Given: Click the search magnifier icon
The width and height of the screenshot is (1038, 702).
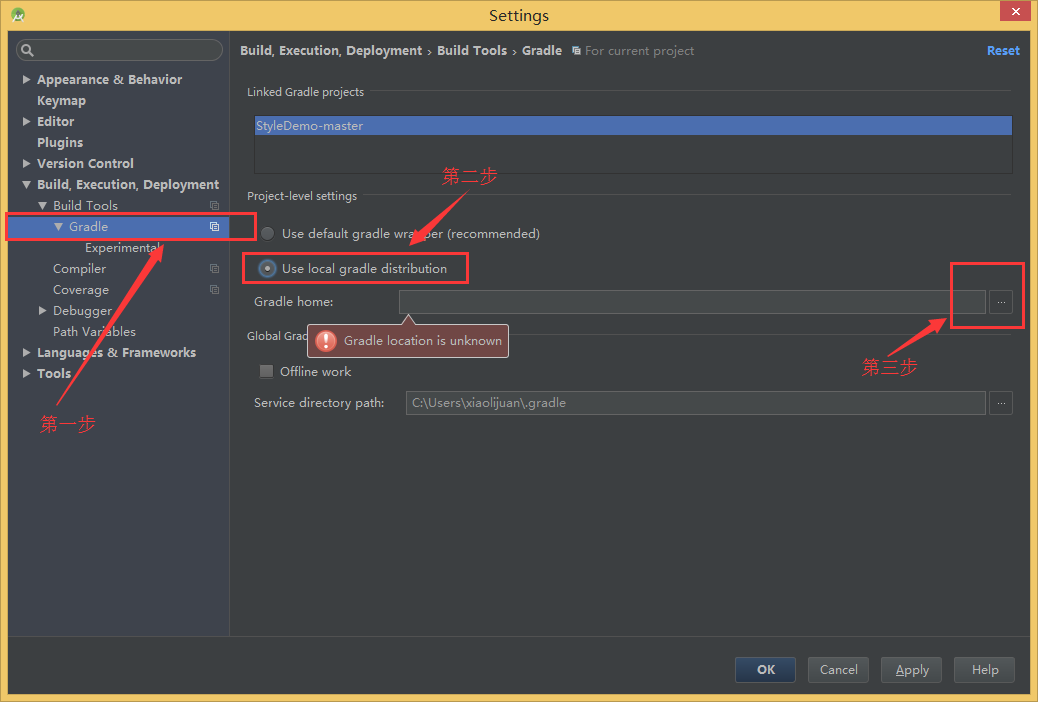Looking at the screenshot, I should [28, 50].
